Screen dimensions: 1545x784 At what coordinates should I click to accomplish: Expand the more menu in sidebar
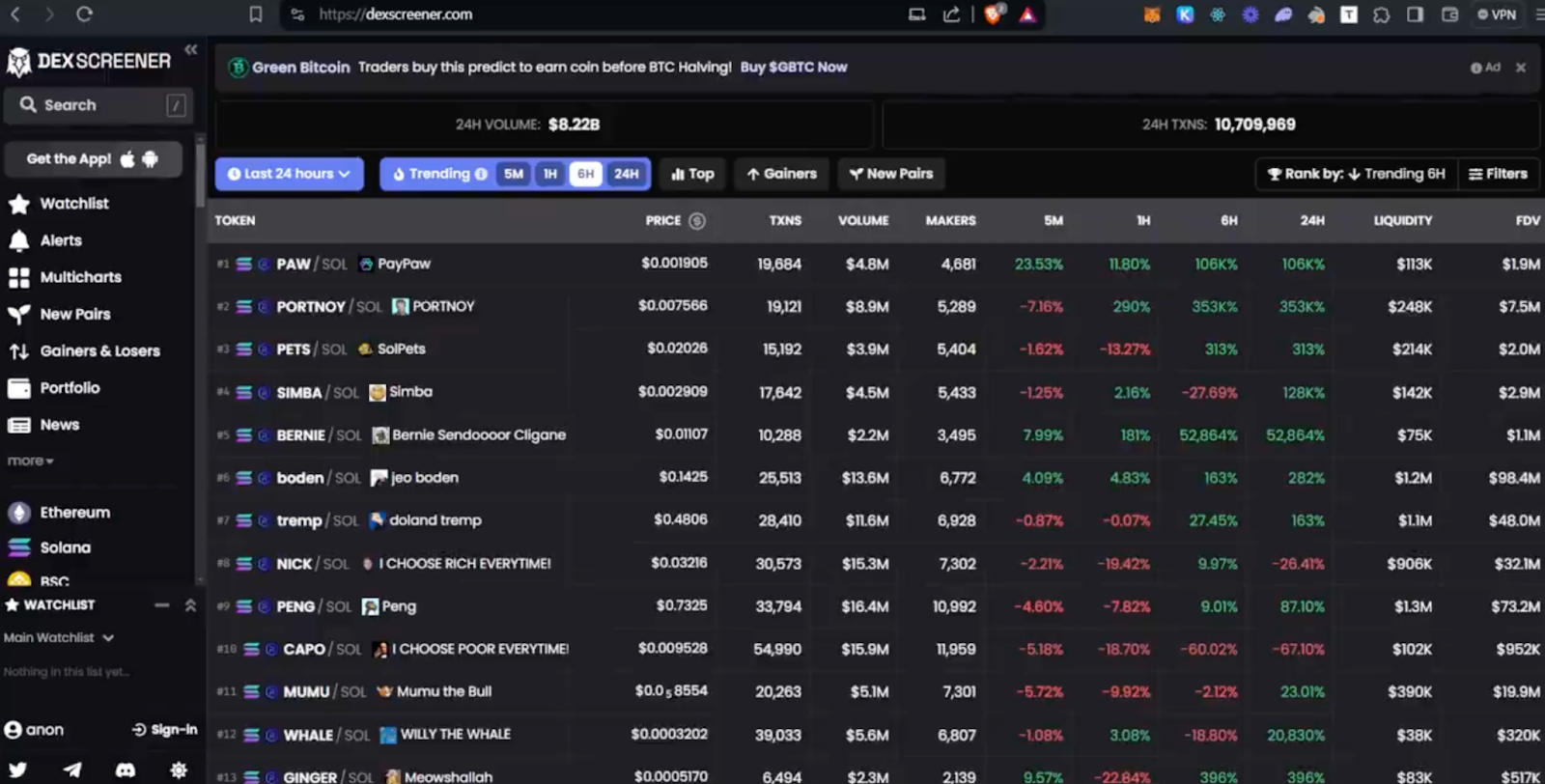(x=31, y=462)
